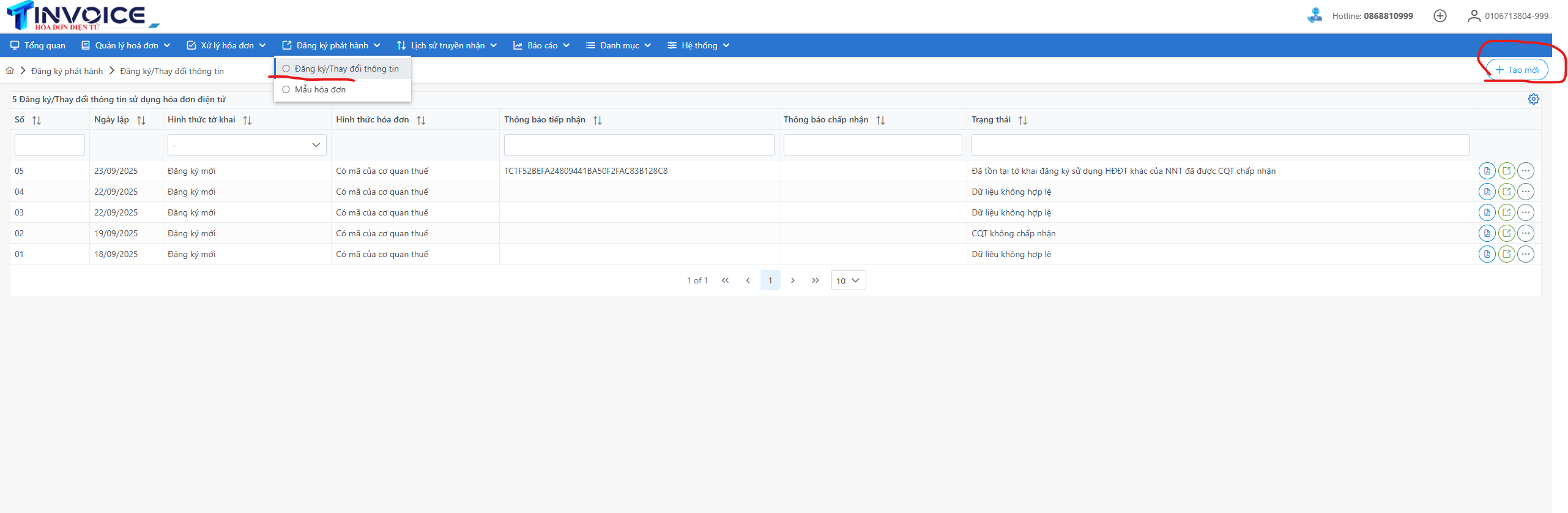1568x513 pixels.
Task: Open more options for row 02
Action: point(1526,233)
